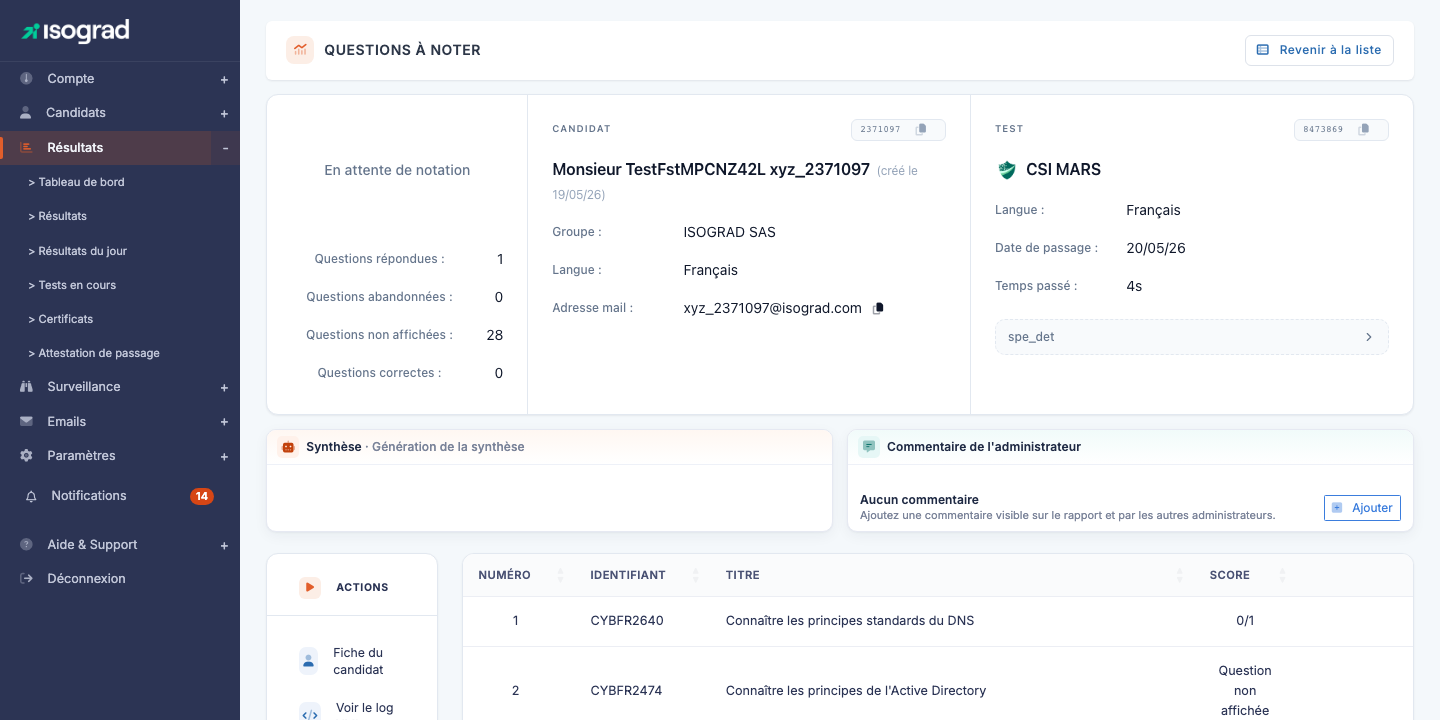Copy test ID 8473869
Viewport: 1440px width, 720px height.
[1365, 129]
